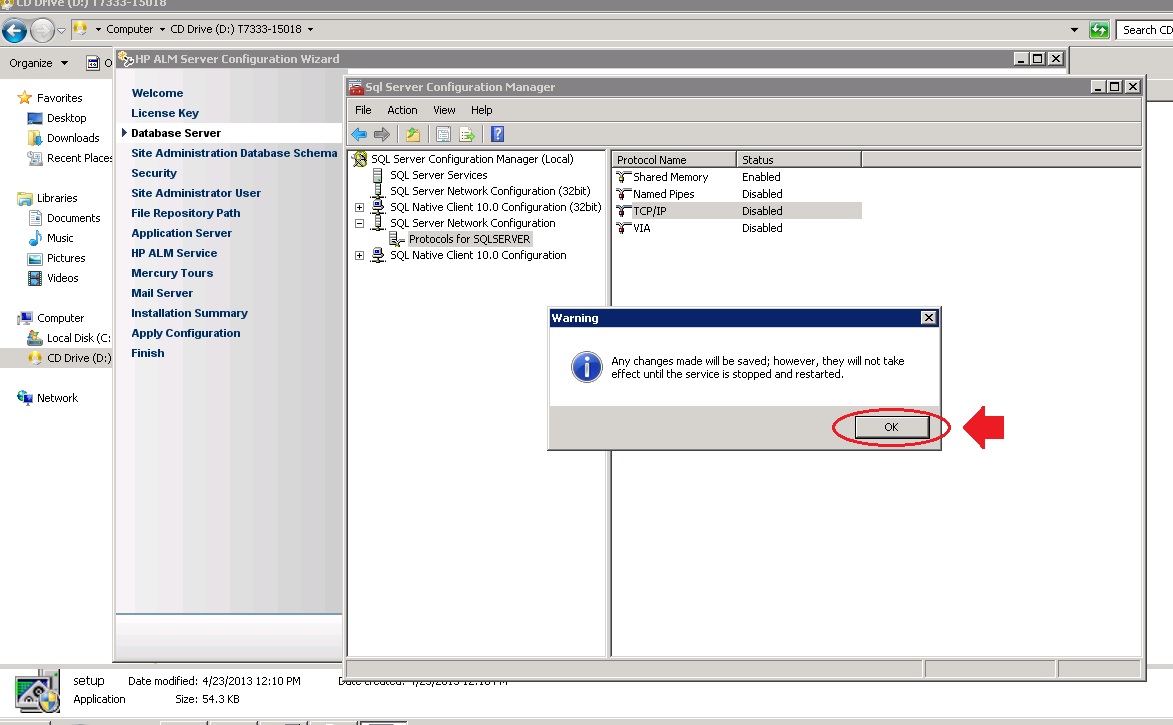Viewport: 1173px width, 725px height.
Task: Select Database Server wizard step
Action: [x=176, y=133]
